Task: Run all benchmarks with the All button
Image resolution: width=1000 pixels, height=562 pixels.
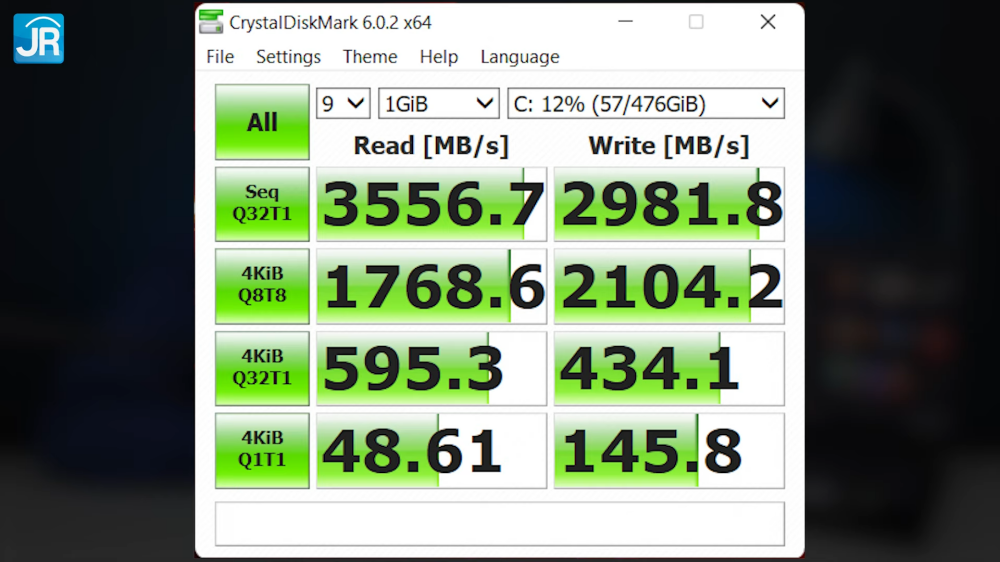Action: [x=262, y=122]
